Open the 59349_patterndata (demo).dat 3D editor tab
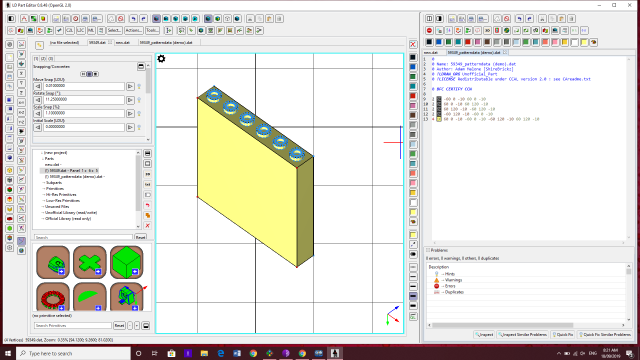640x360 pixels. (166, 42)
